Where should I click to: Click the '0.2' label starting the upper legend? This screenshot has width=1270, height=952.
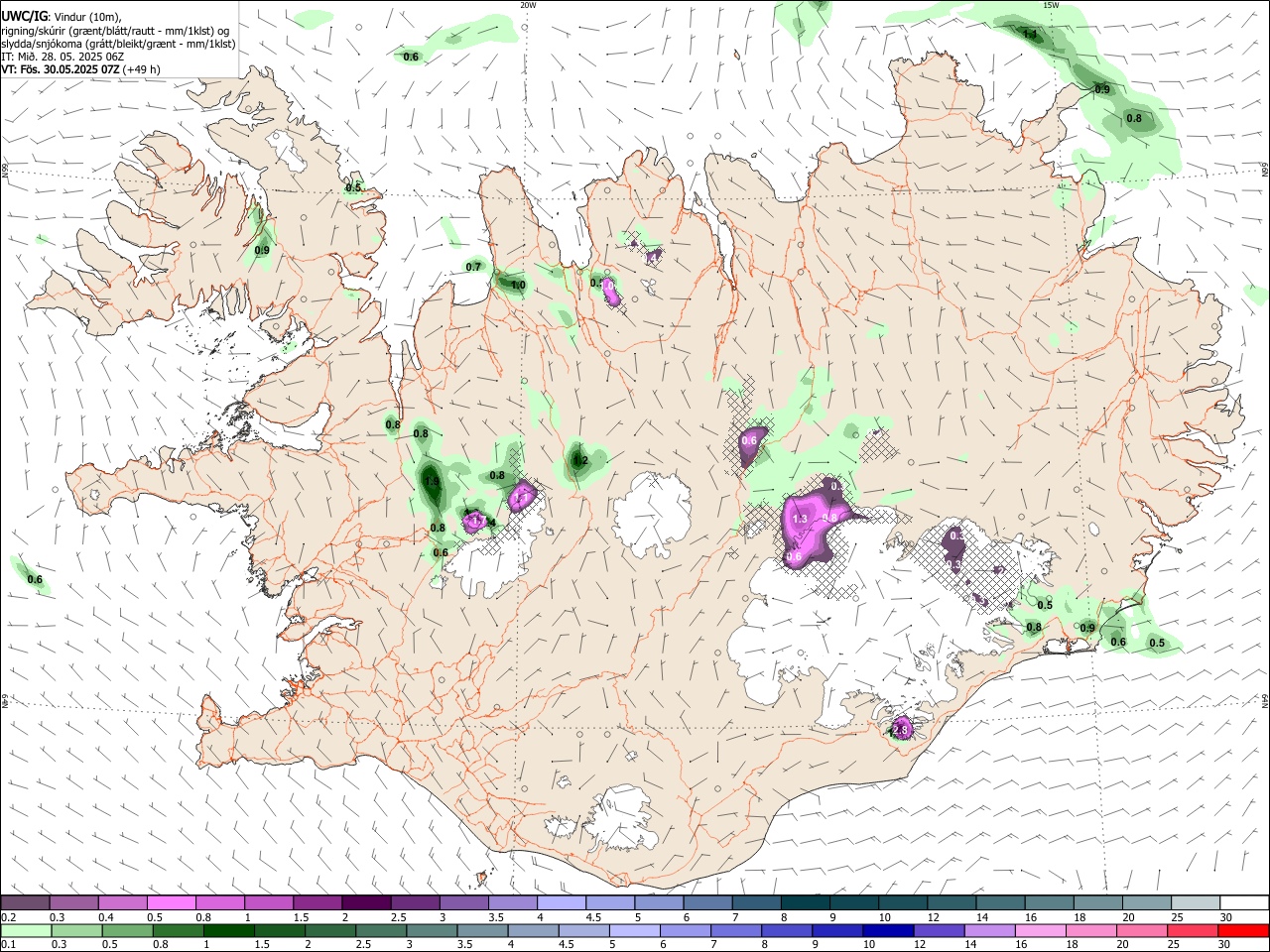click(x=8, y=917)
